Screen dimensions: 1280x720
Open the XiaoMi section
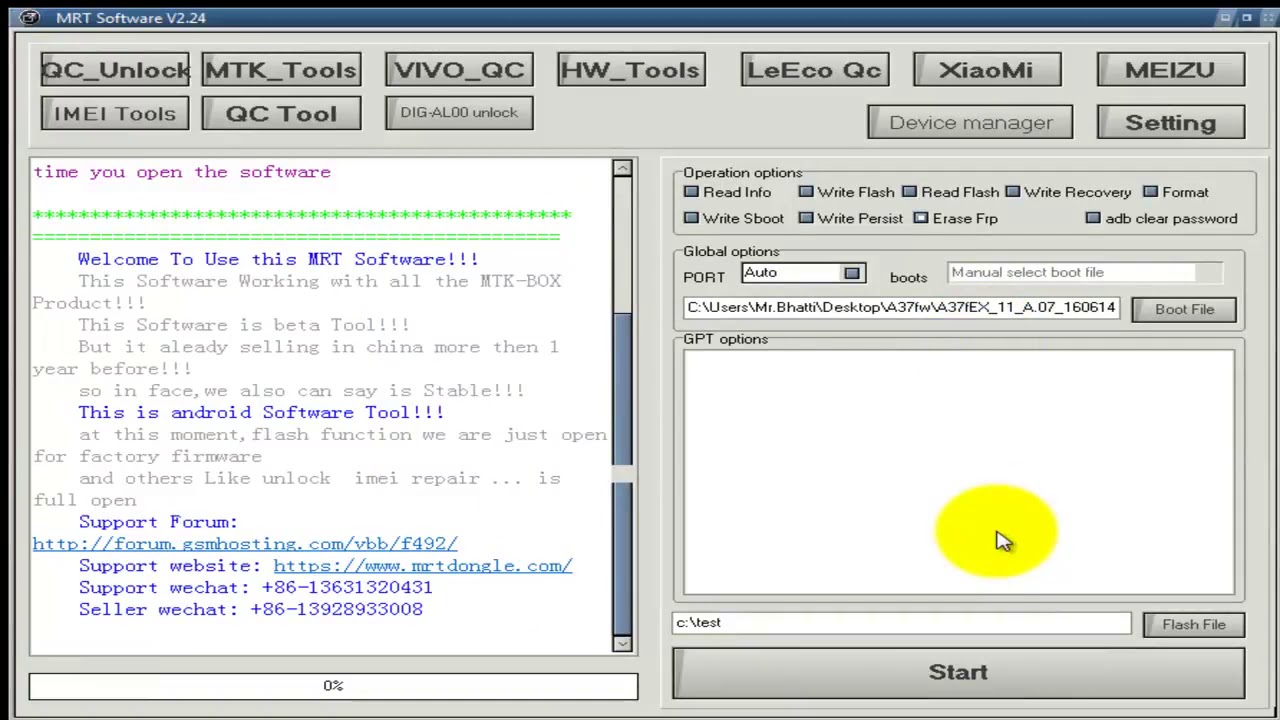[x=986, y=70]
